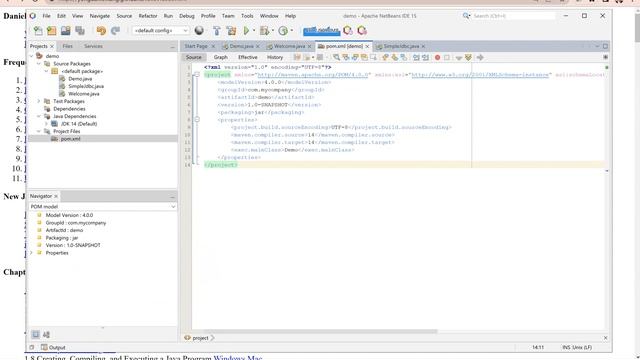
Task: Expand the Properties node in Navigator
Action: coord(31,253)
